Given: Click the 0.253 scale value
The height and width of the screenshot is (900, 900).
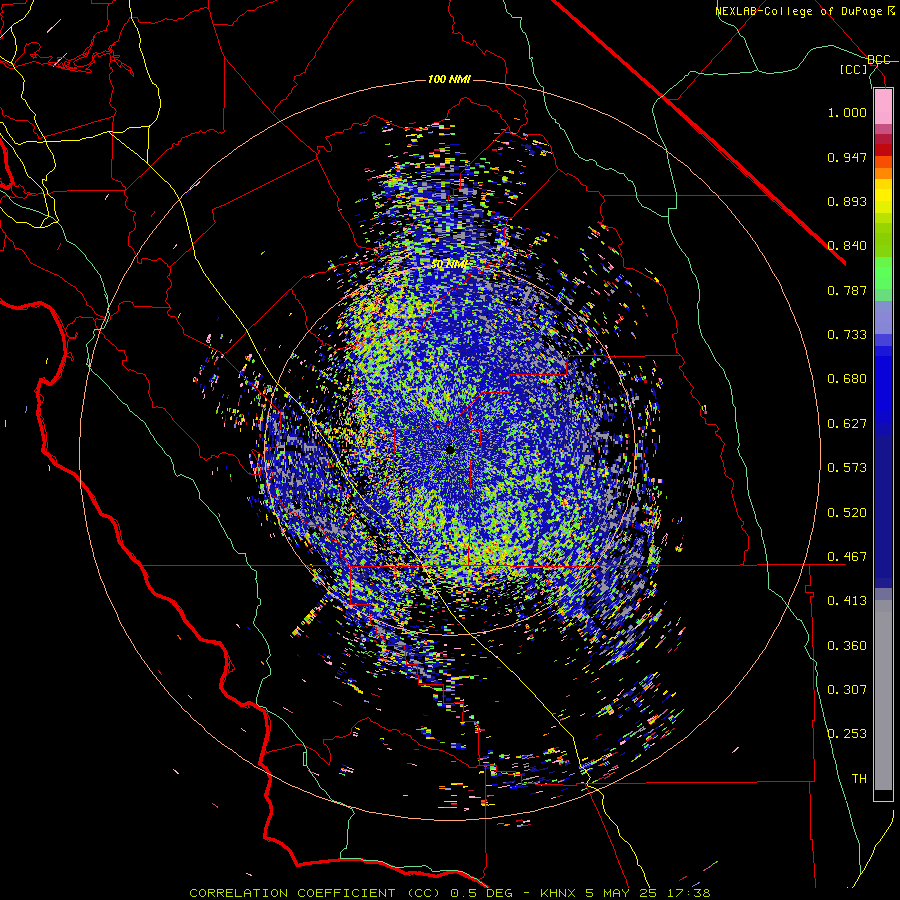Looking at the screenshot, I should (x=847, y=734).
